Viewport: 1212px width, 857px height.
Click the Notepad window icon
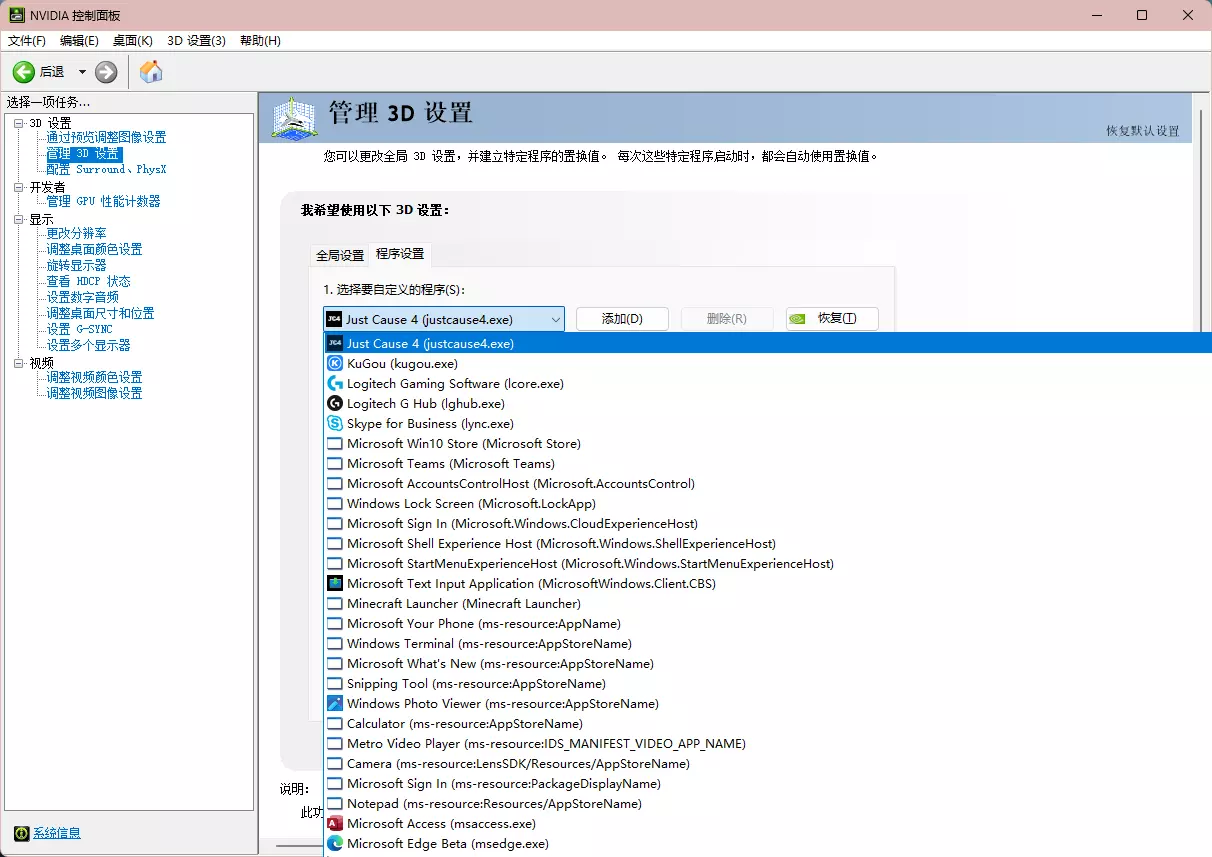[335, 803]
